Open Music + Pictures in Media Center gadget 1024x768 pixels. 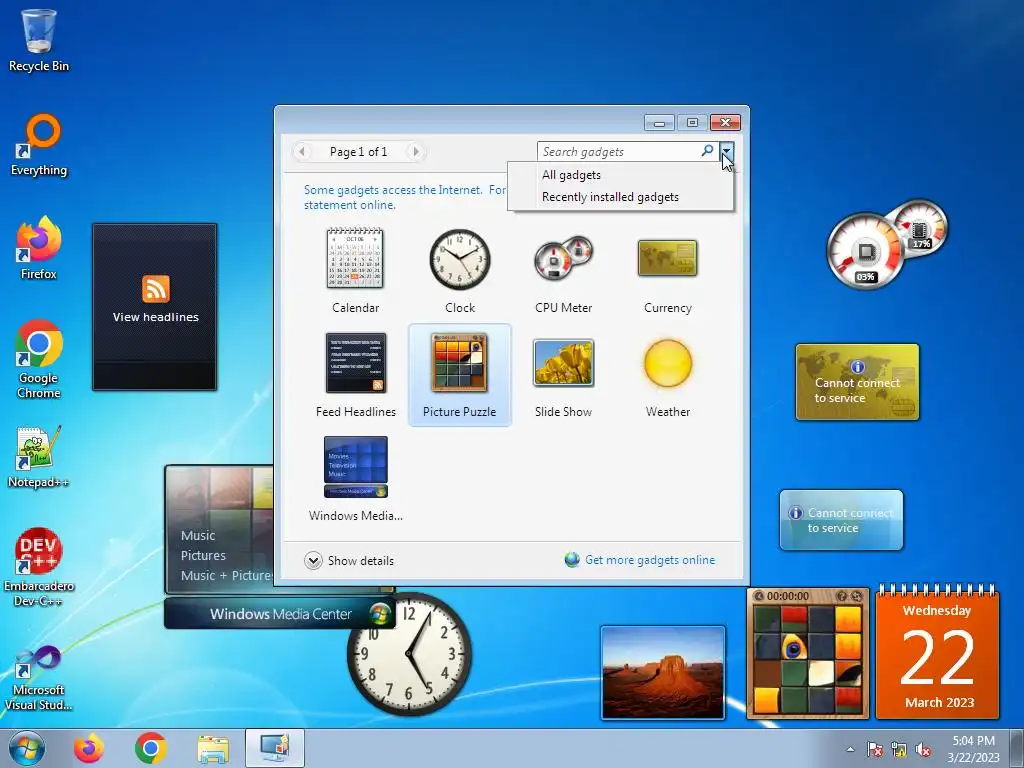227,576
